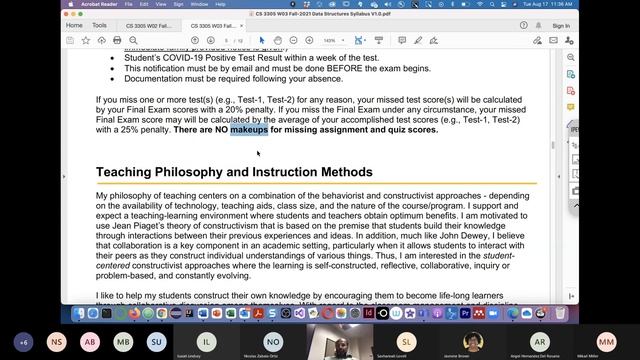Open the red Create PDF tool in right pane

[571, 91]
